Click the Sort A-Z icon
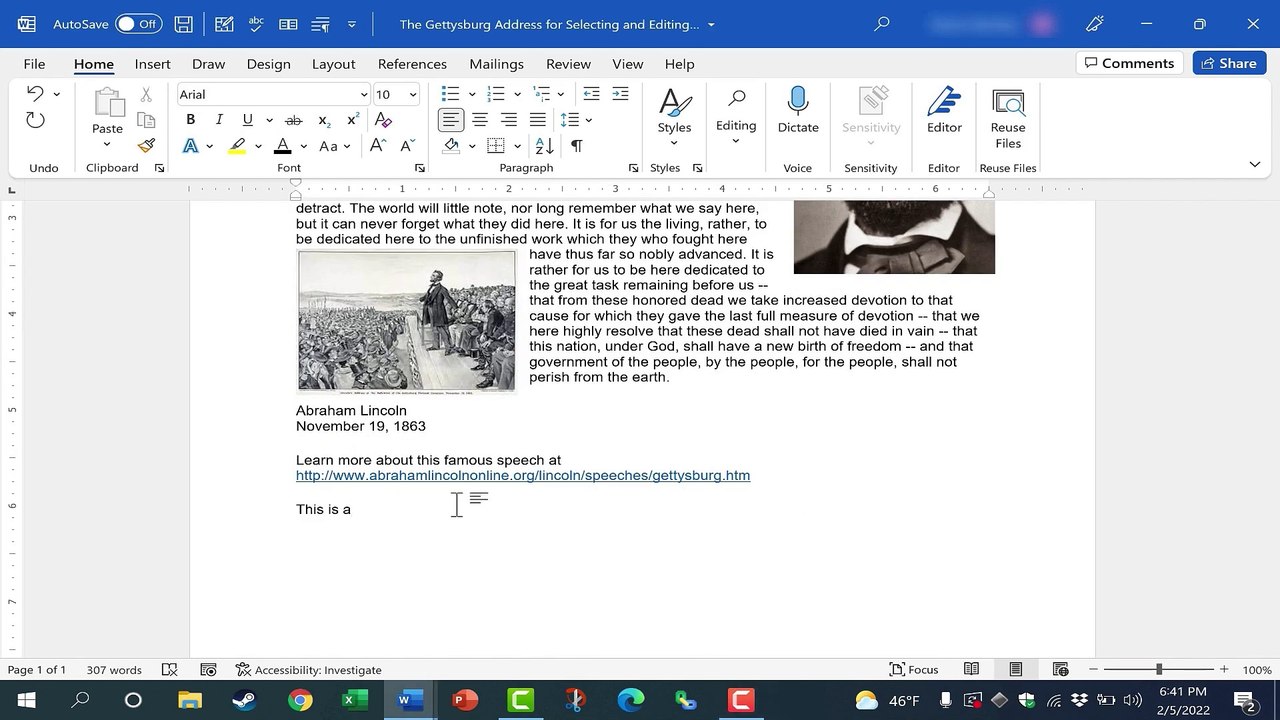Screen dimensions: 1280x720 tap(545, 146)
